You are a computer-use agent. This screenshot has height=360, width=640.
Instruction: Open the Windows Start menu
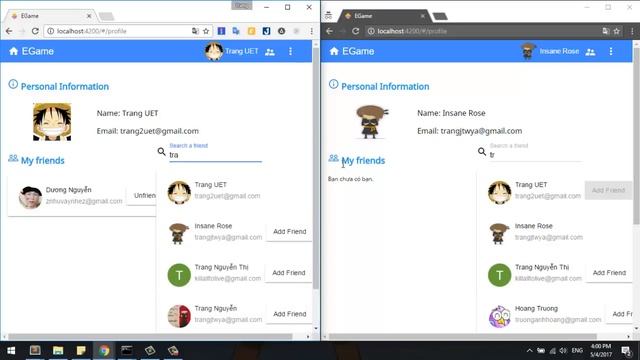(x=11, y=351)
